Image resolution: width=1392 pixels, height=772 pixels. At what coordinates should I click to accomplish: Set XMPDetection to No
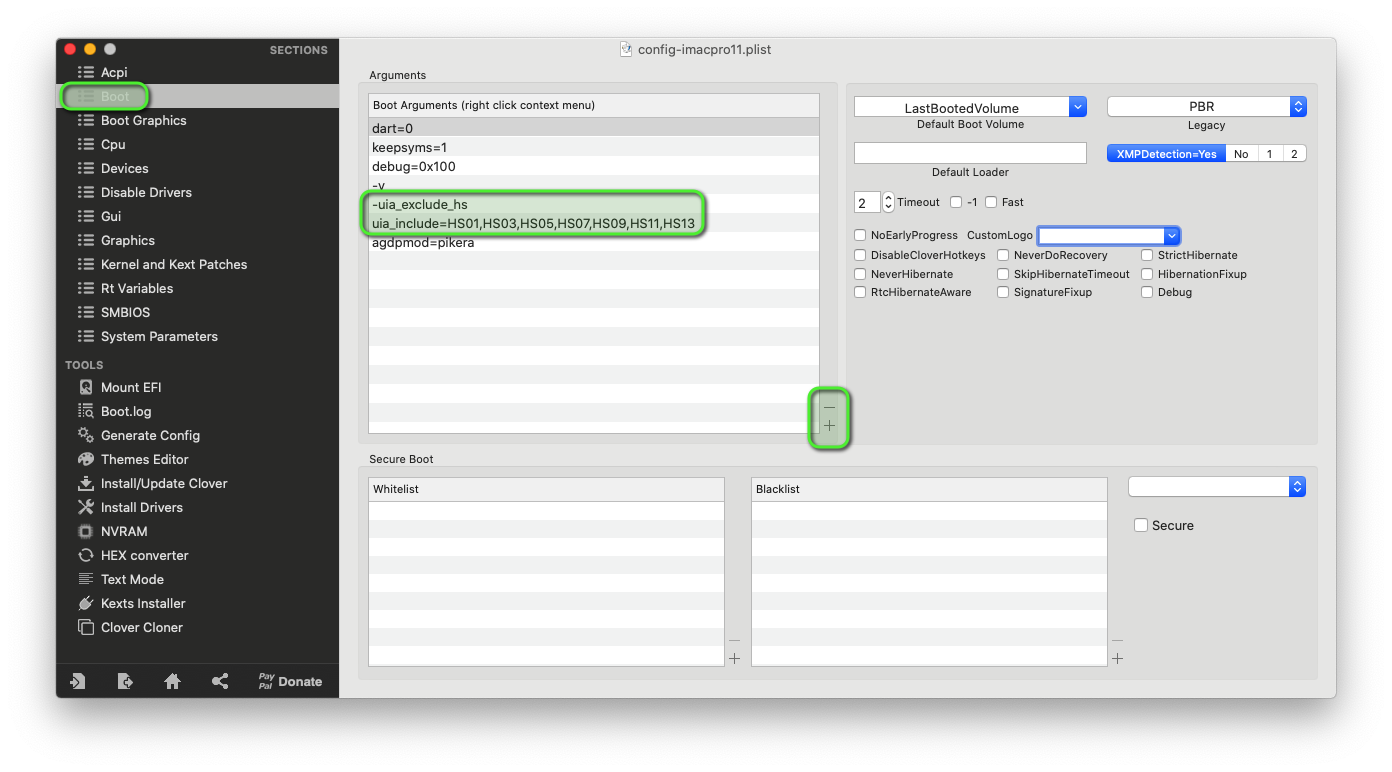click(1241, 154)
